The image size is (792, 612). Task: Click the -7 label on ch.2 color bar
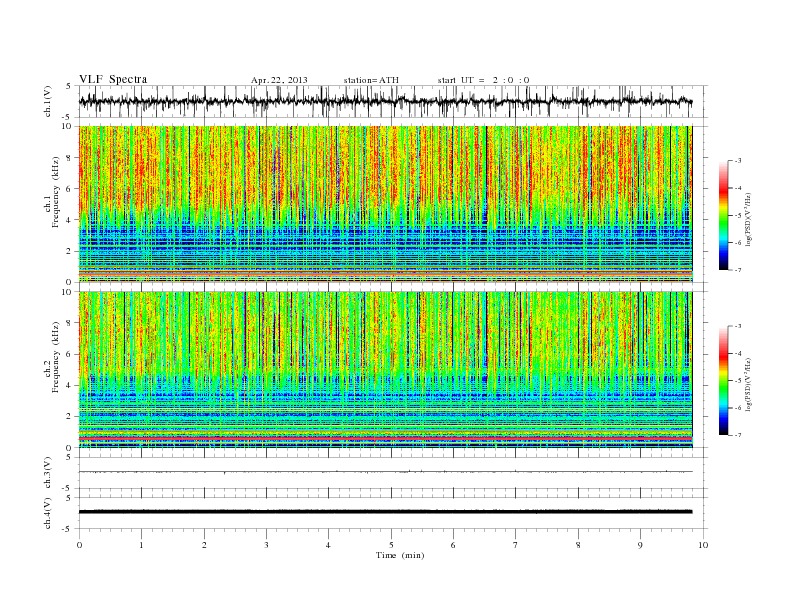pyautogui.click(x=737, y=435)
